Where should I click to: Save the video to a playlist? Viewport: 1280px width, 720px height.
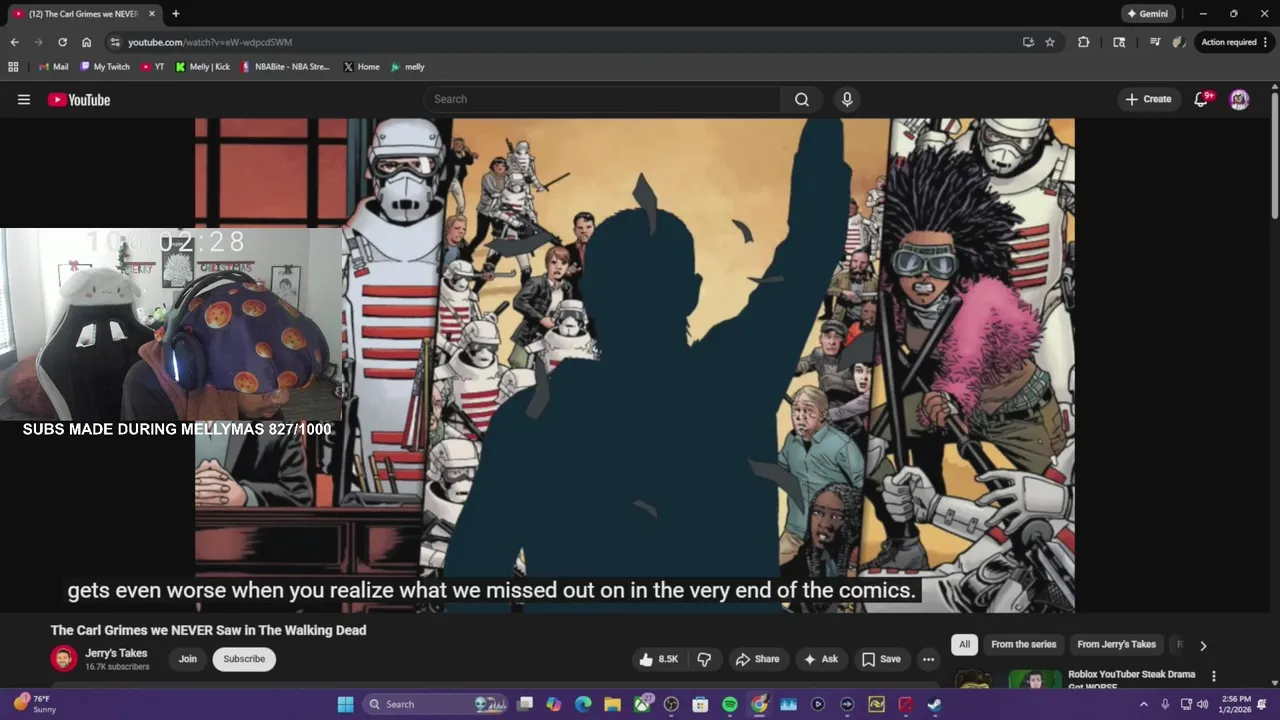[x=881, y=659]
